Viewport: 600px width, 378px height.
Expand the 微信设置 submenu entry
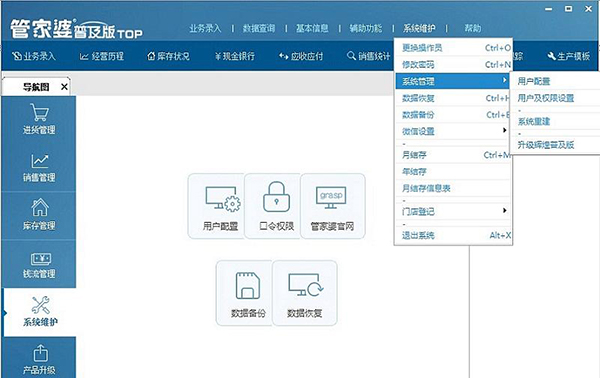(453, 131)
